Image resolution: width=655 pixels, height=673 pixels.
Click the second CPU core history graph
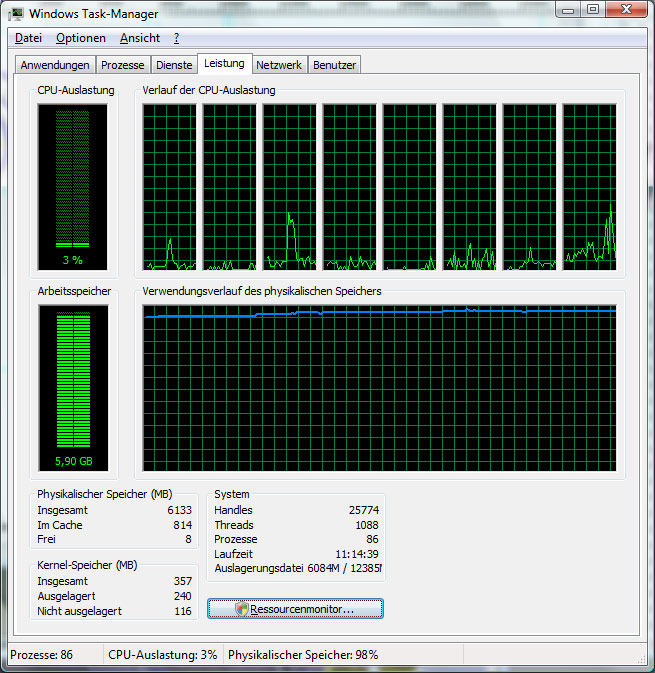tap(230, 187)
